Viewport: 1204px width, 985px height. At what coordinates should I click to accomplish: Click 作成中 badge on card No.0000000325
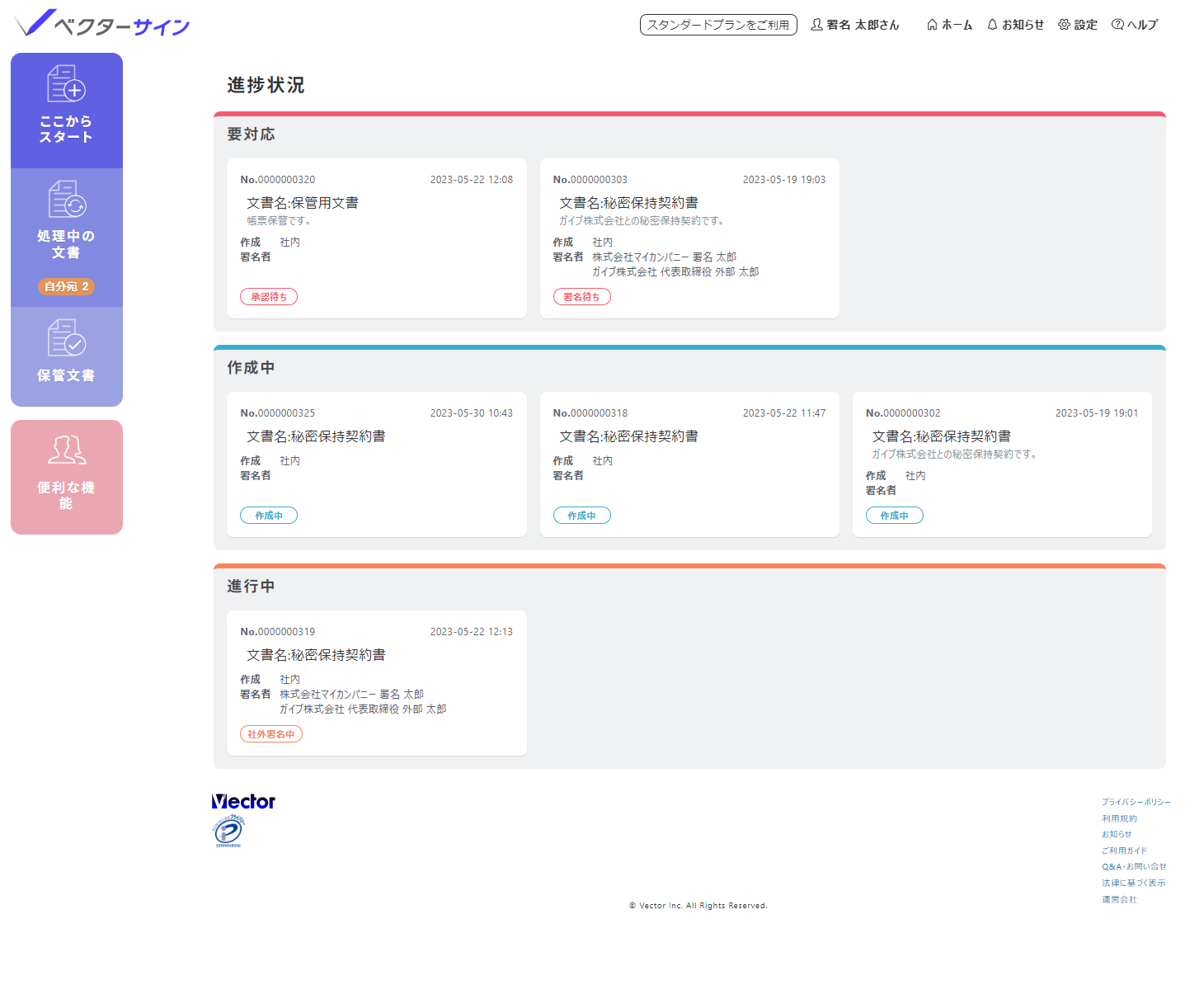coord(269,516)
